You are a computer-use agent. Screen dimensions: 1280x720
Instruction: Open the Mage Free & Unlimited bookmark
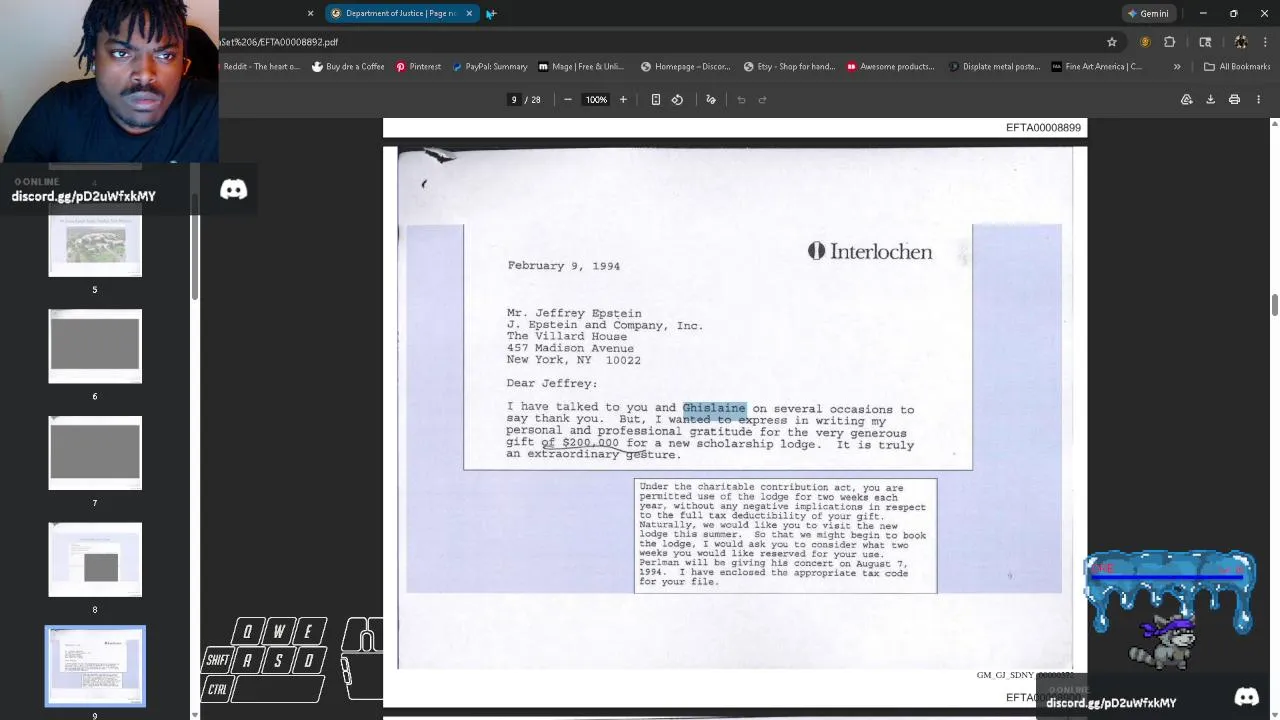581,66
